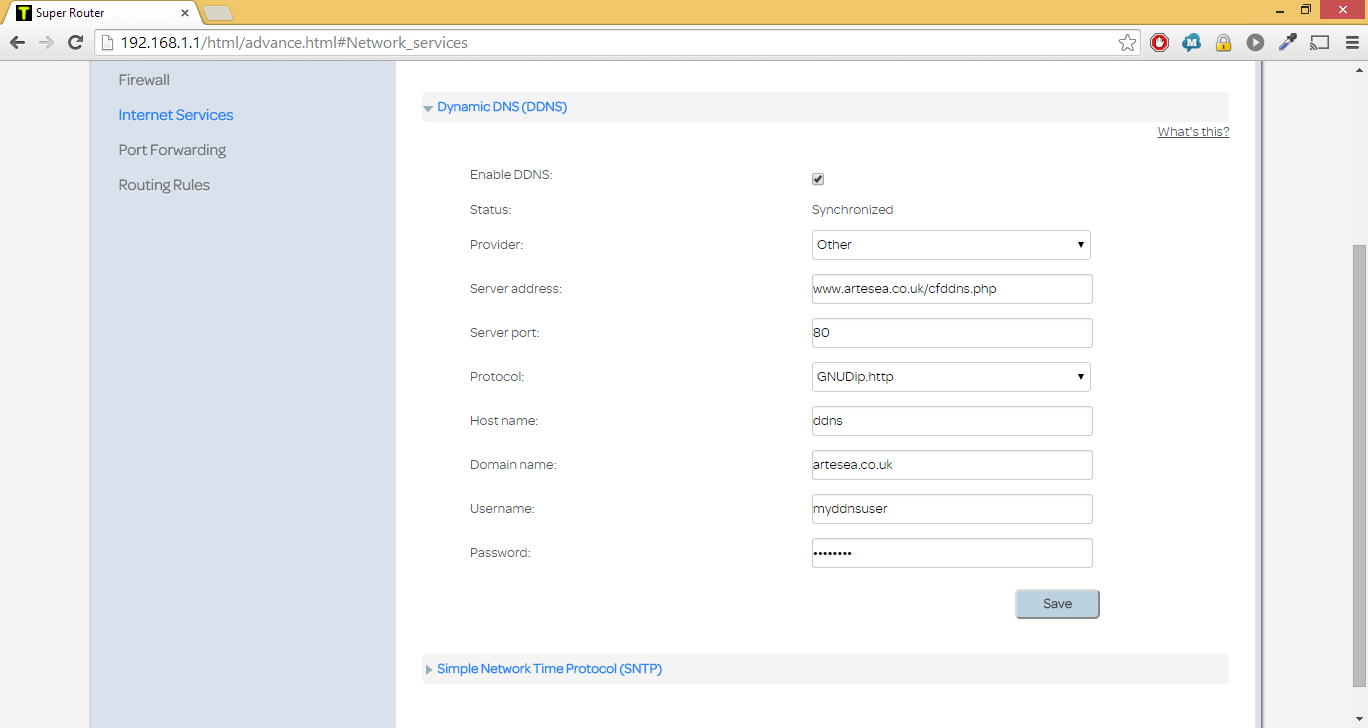Click the page icon in address bar
Image resolution: width=1368 pixels, height=728 pixels.
tap(108, 43)
